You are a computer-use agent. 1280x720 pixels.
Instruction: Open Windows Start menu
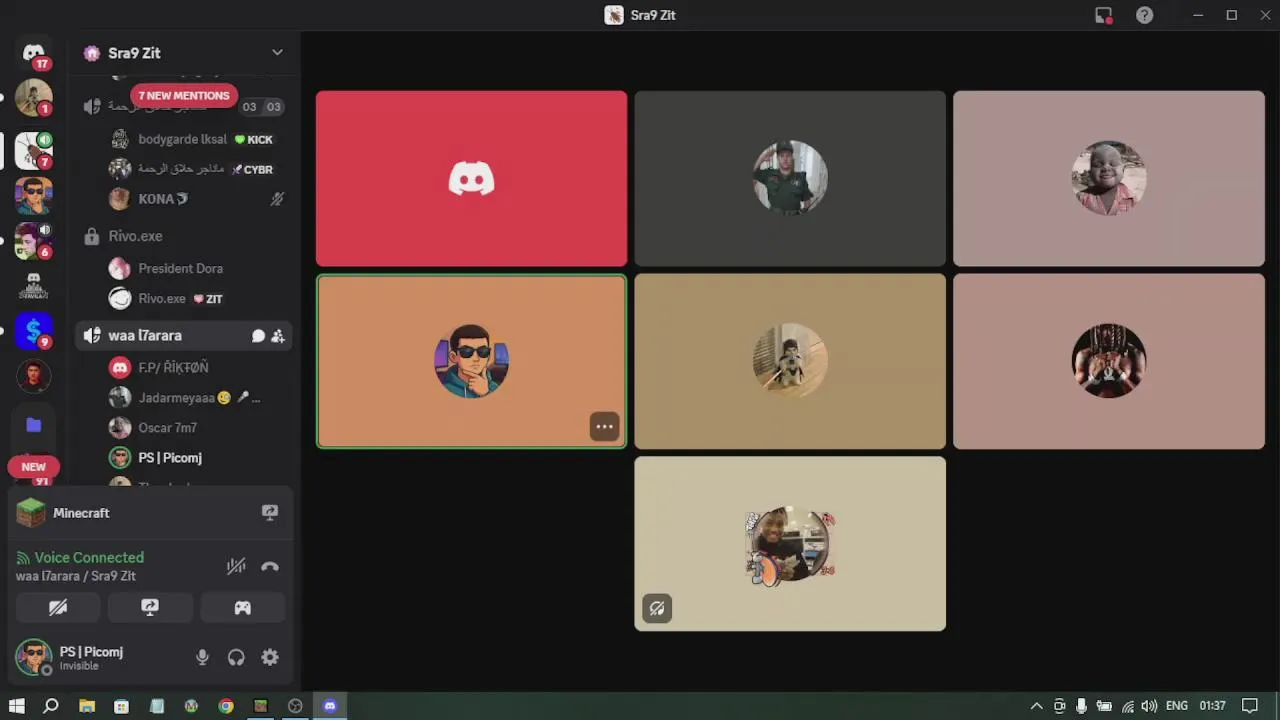point(16,706)
